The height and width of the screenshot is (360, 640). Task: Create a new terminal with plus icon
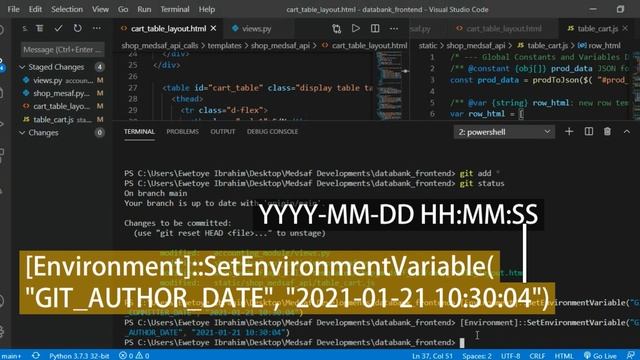(569, 131)
